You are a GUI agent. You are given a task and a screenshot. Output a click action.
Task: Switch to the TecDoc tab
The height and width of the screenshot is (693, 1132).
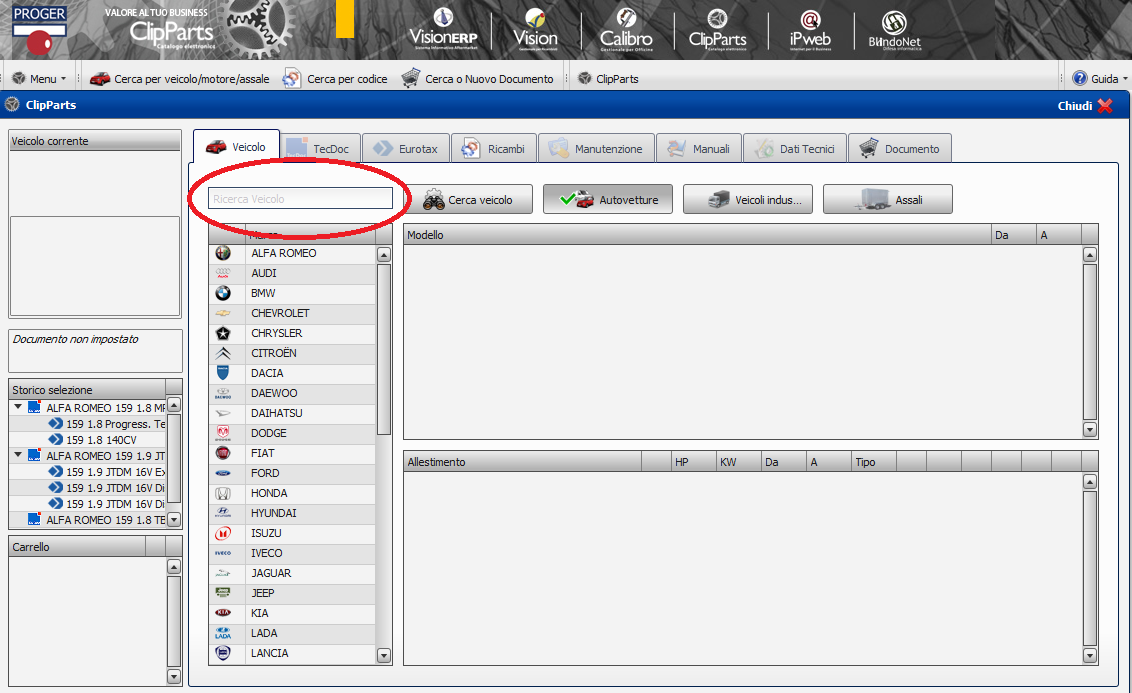[319, 149]
